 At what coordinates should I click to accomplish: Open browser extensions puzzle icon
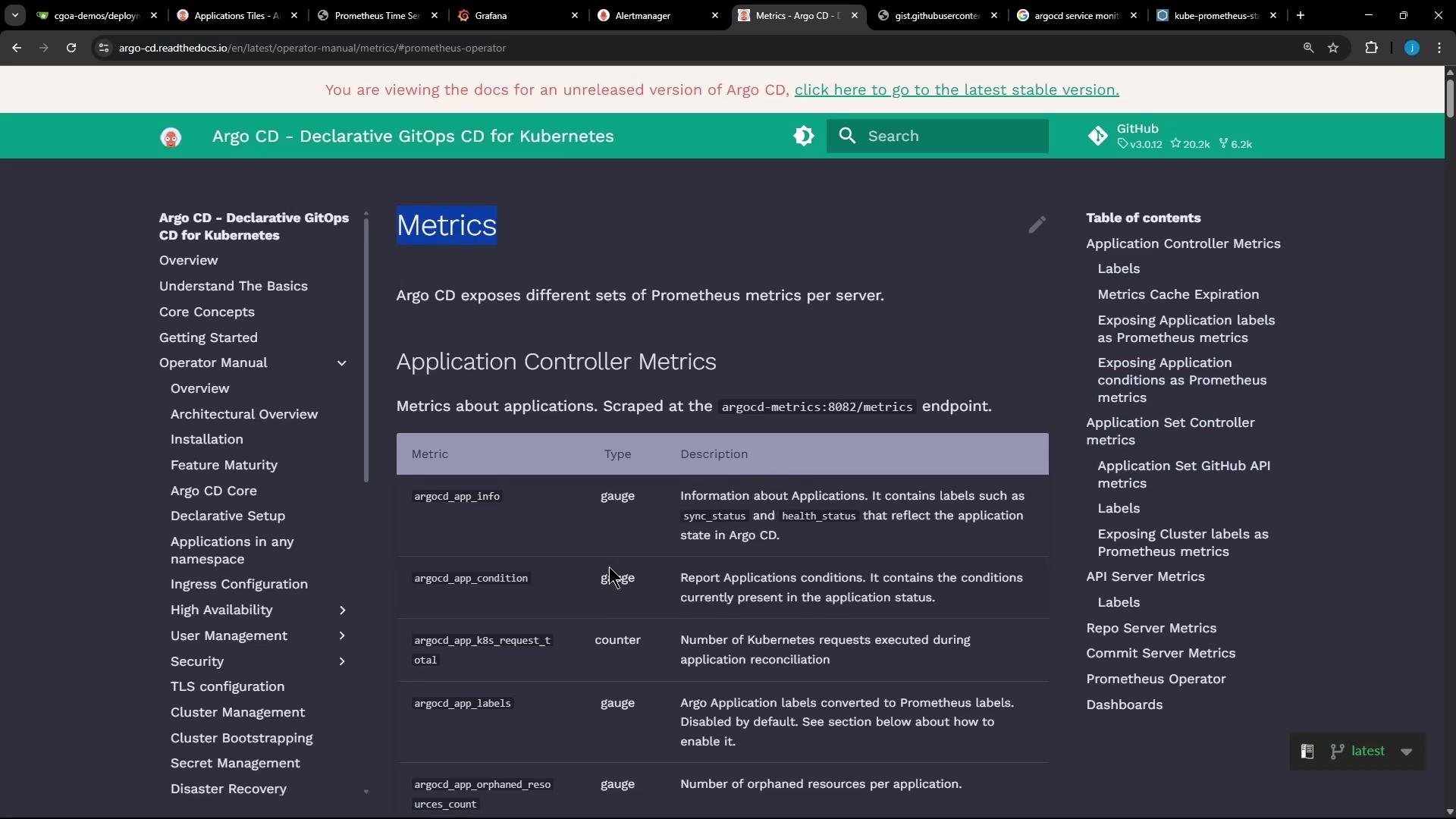1371,48
